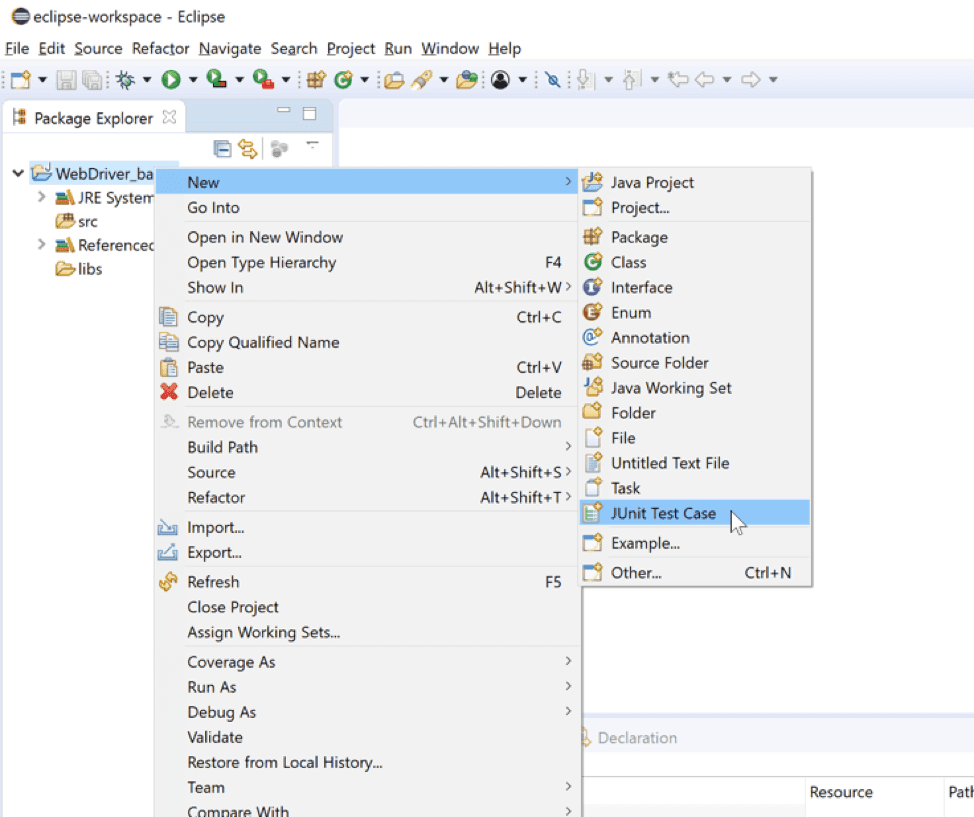
Task: Select the Run icon in the toolbar
Action: [x=169, y=79]
